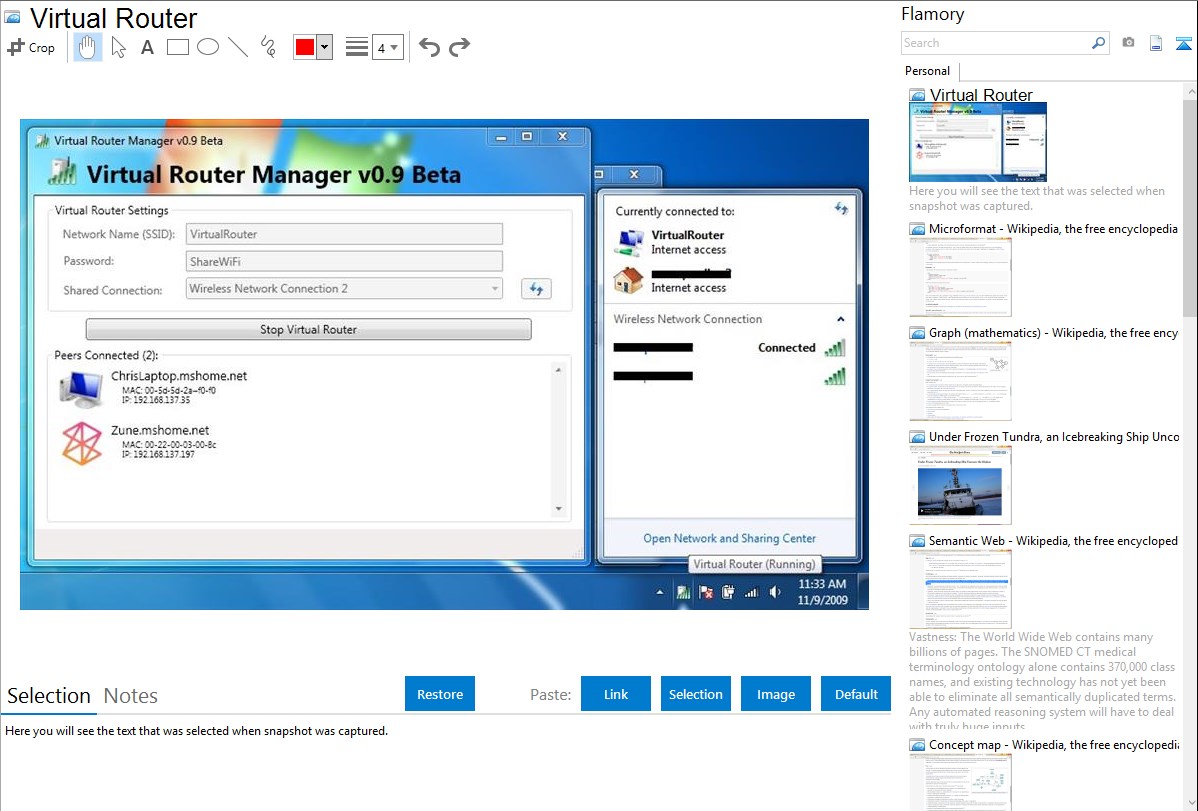
Task: Open the Graph (mathematics) snapshot thumbnail
Action: 960,381
